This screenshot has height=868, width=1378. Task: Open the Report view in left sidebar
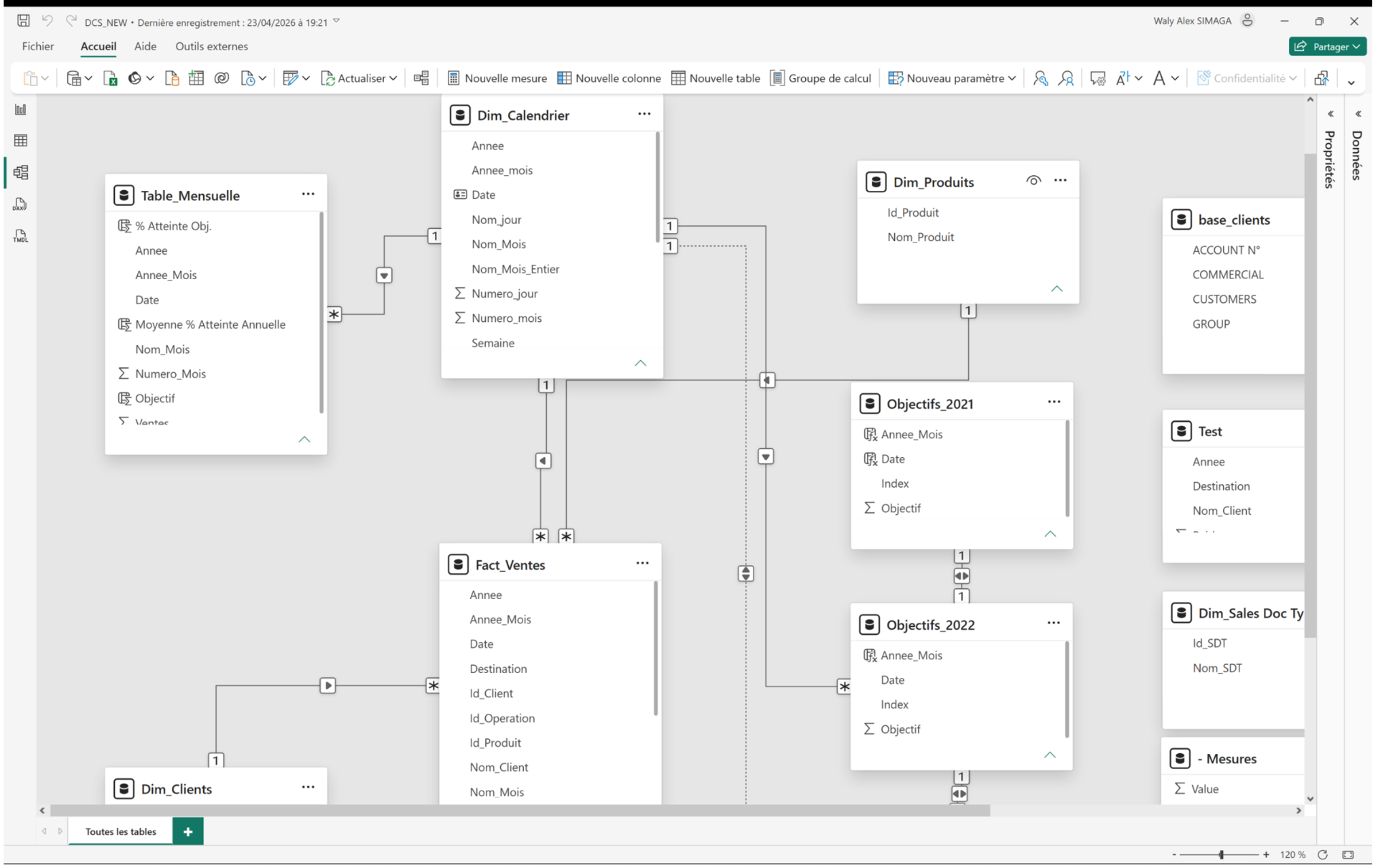coord(21,110)
